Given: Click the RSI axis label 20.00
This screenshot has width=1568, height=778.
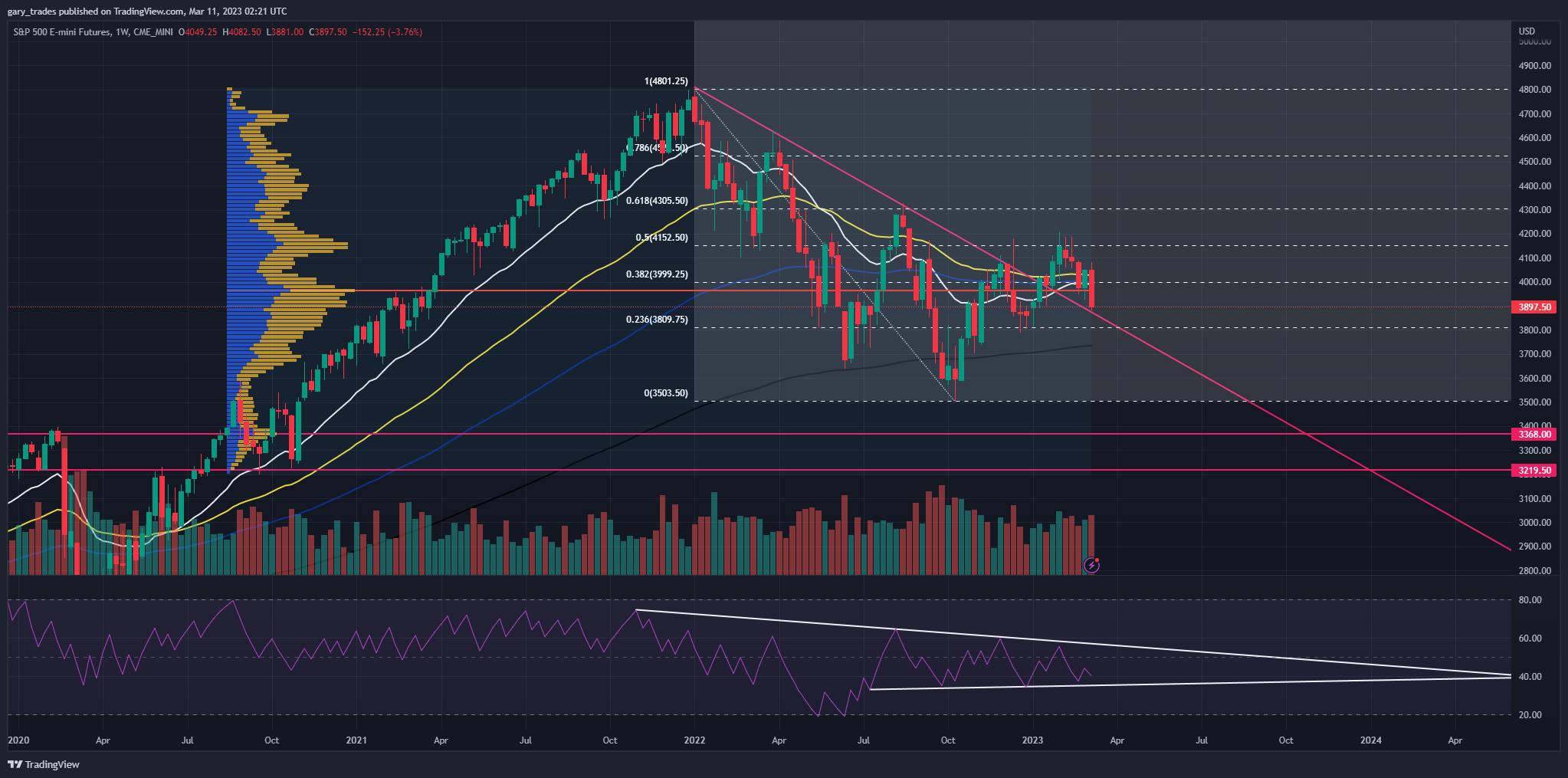Looking at the screenshot, I should pos(1530,715).
